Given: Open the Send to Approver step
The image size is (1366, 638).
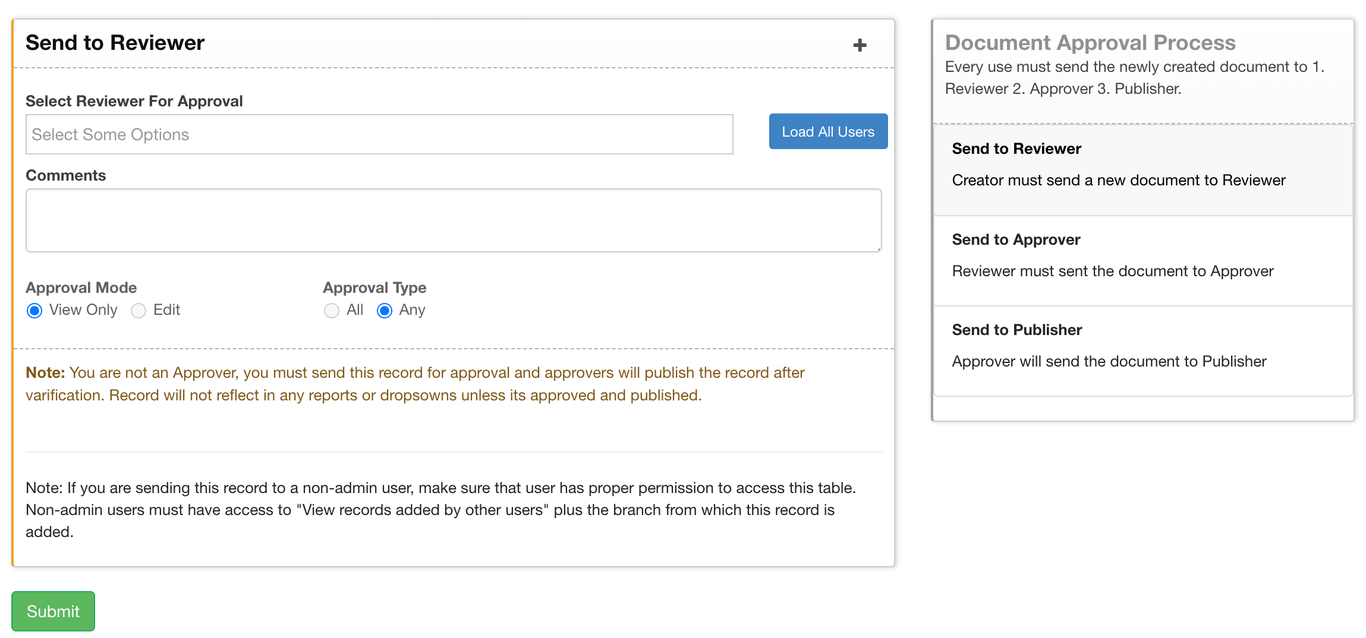Looking at the screenshot, I should pos(1143,261).
